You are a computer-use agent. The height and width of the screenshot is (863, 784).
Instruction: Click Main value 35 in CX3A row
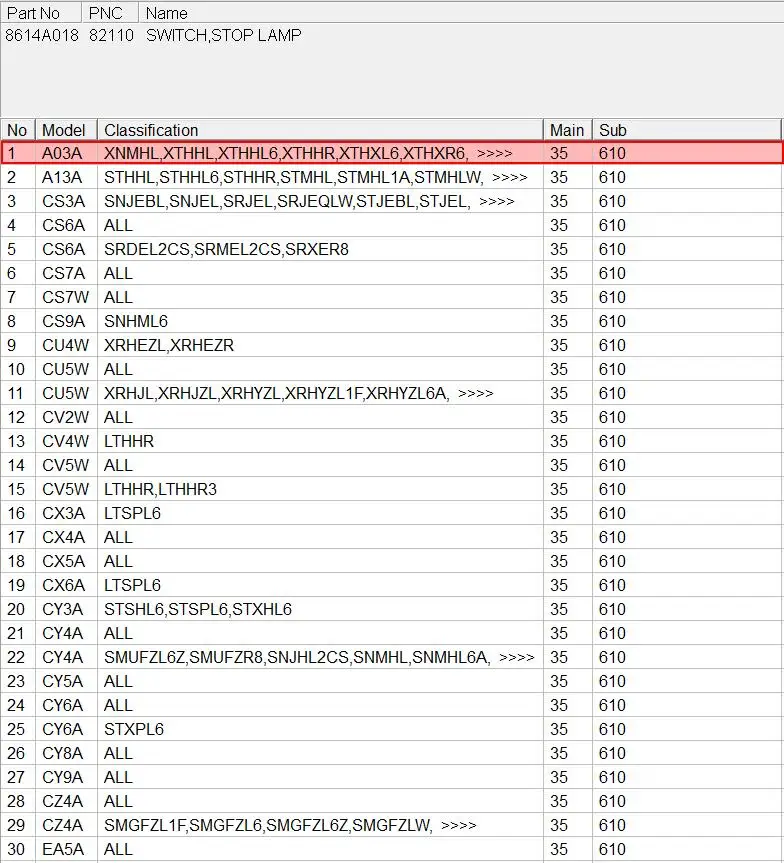point(558,514)
